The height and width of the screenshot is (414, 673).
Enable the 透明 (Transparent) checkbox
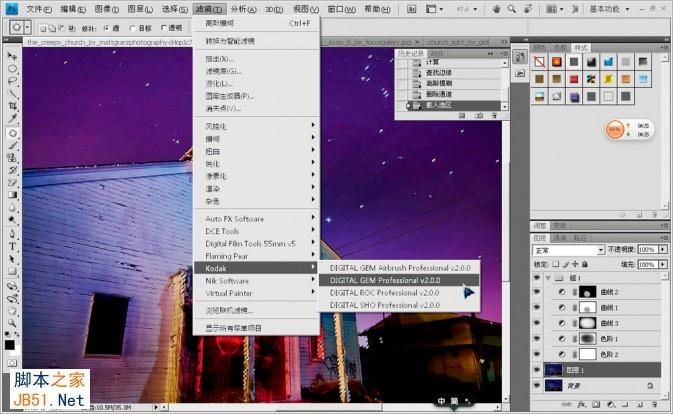164,28
